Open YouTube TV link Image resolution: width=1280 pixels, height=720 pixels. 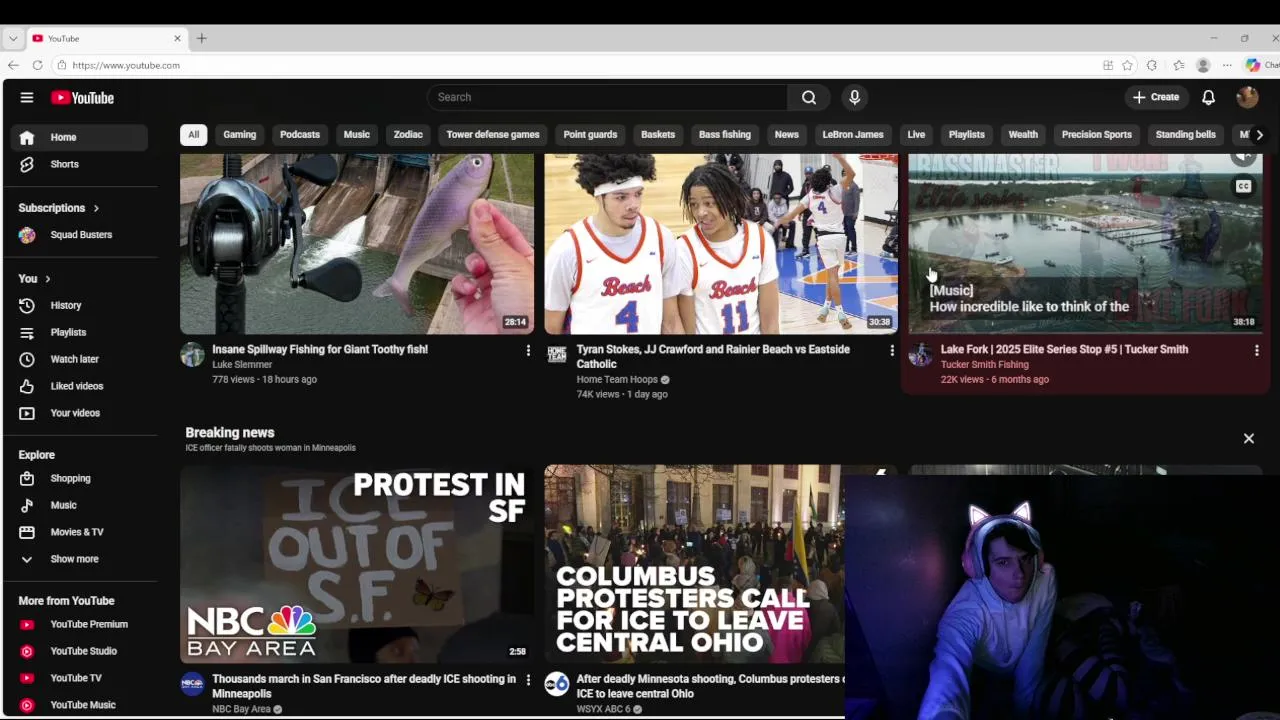80,678
